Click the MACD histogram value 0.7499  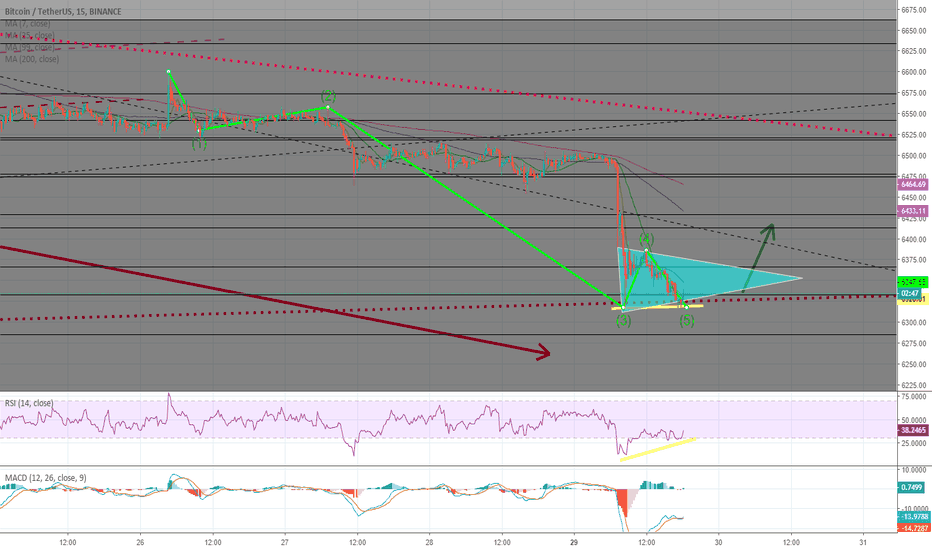pos(912,488)
